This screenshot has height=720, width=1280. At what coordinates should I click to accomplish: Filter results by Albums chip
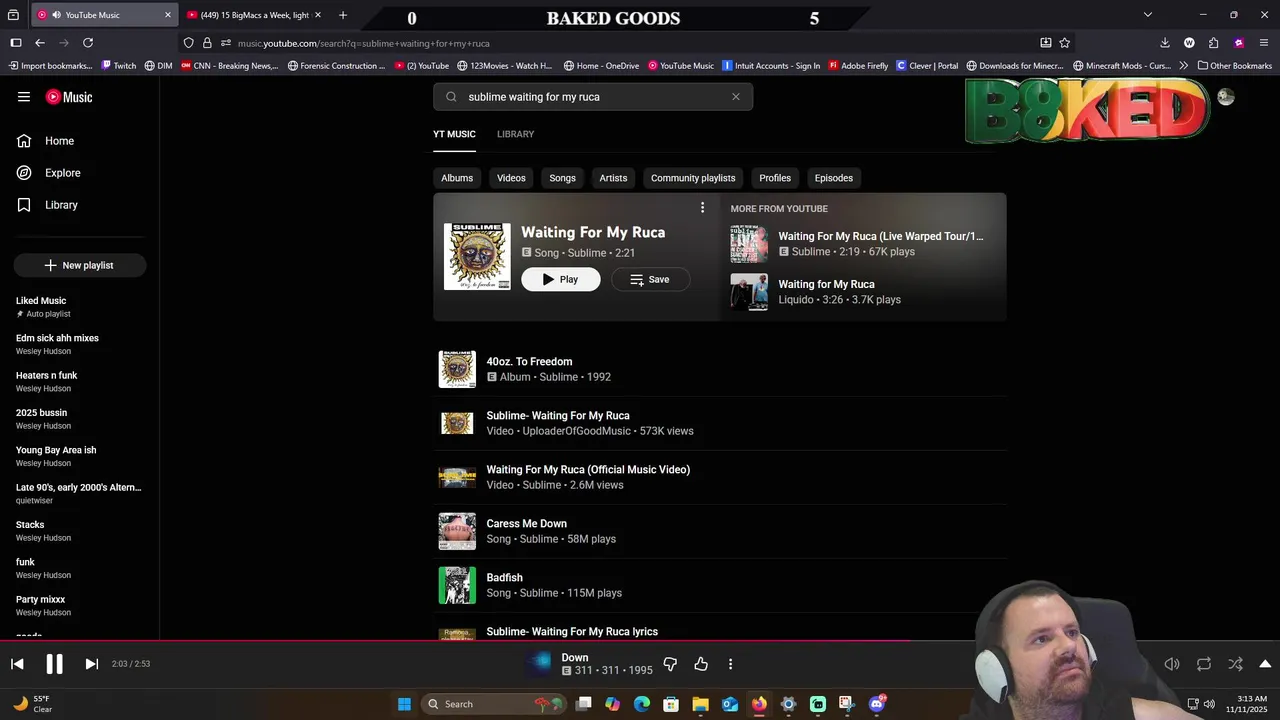[457, 178]
